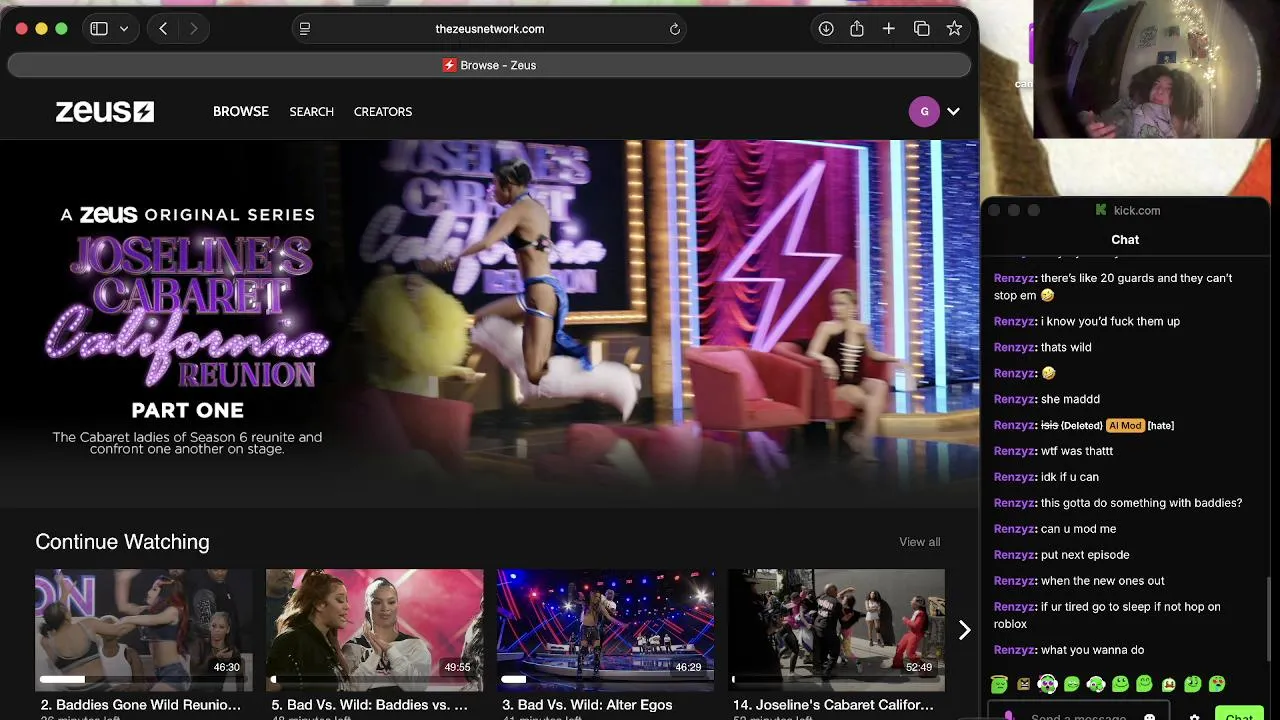
Task: Click message 'put next episode'
Action: tap(1085, 555)
